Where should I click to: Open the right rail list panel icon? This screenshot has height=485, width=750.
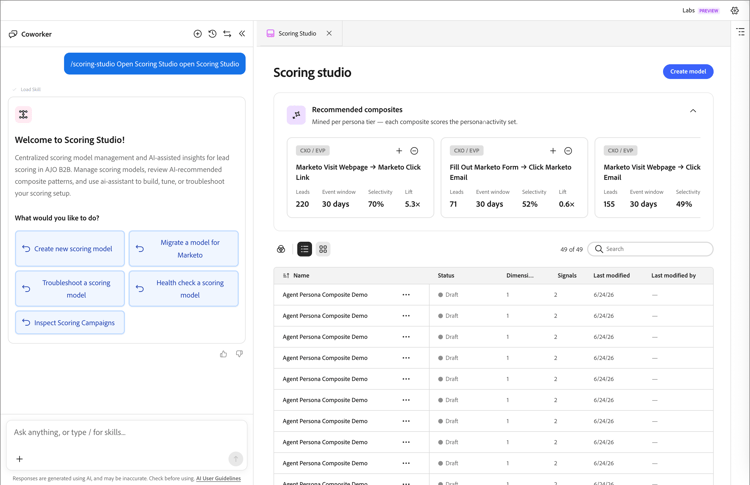coord(740,32)
